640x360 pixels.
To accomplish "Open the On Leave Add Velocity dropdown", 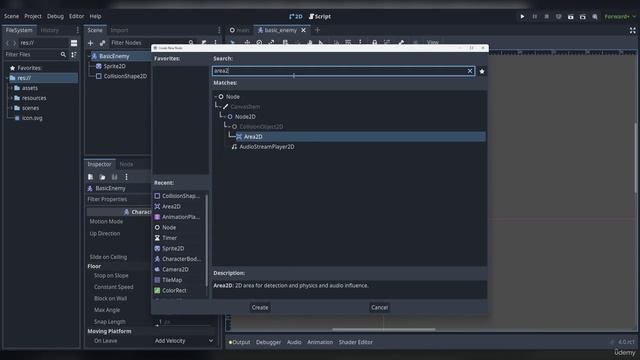I will pyautogui.click(x=184, y=341).
